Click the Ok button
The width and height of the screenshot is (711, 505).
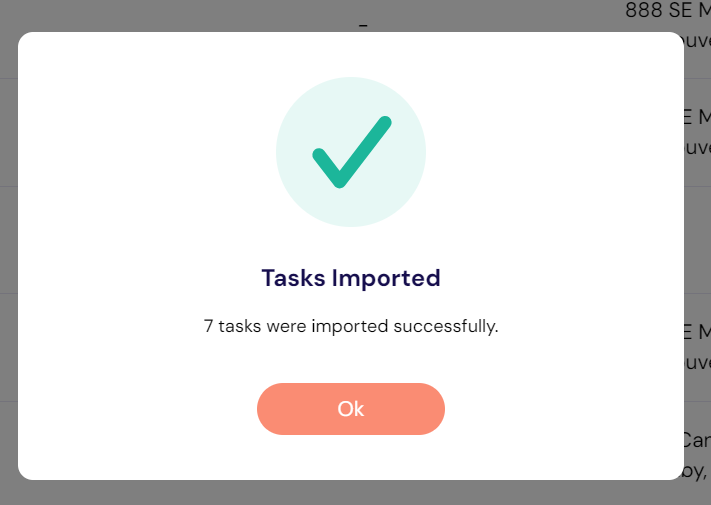tap(351, 409)
